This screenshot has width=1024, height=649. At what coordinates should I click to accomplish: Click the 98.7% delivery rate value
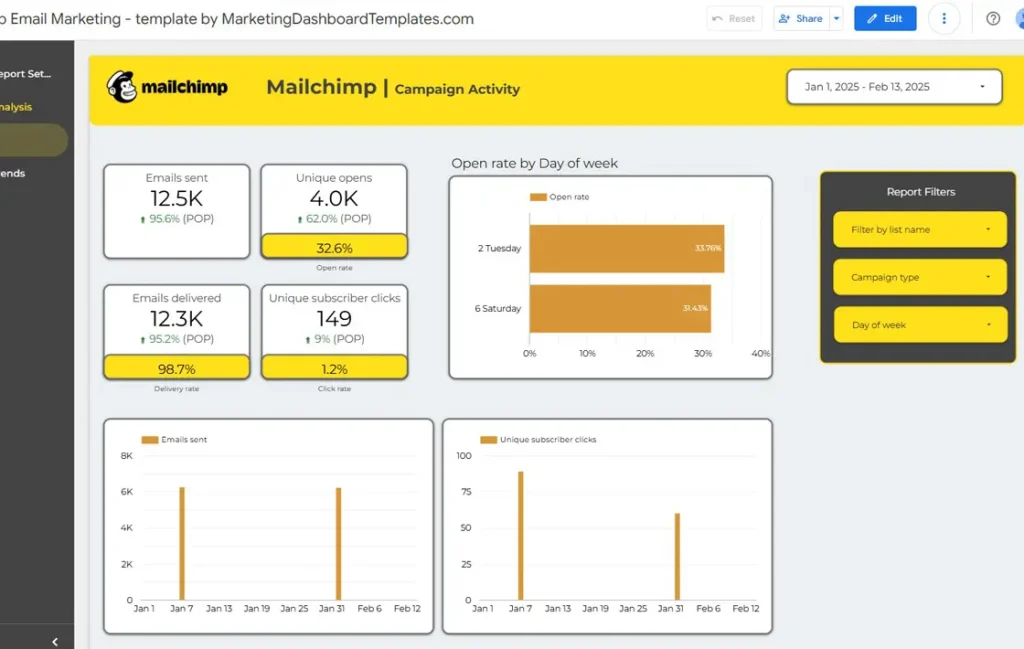click(x=176, y=369)
